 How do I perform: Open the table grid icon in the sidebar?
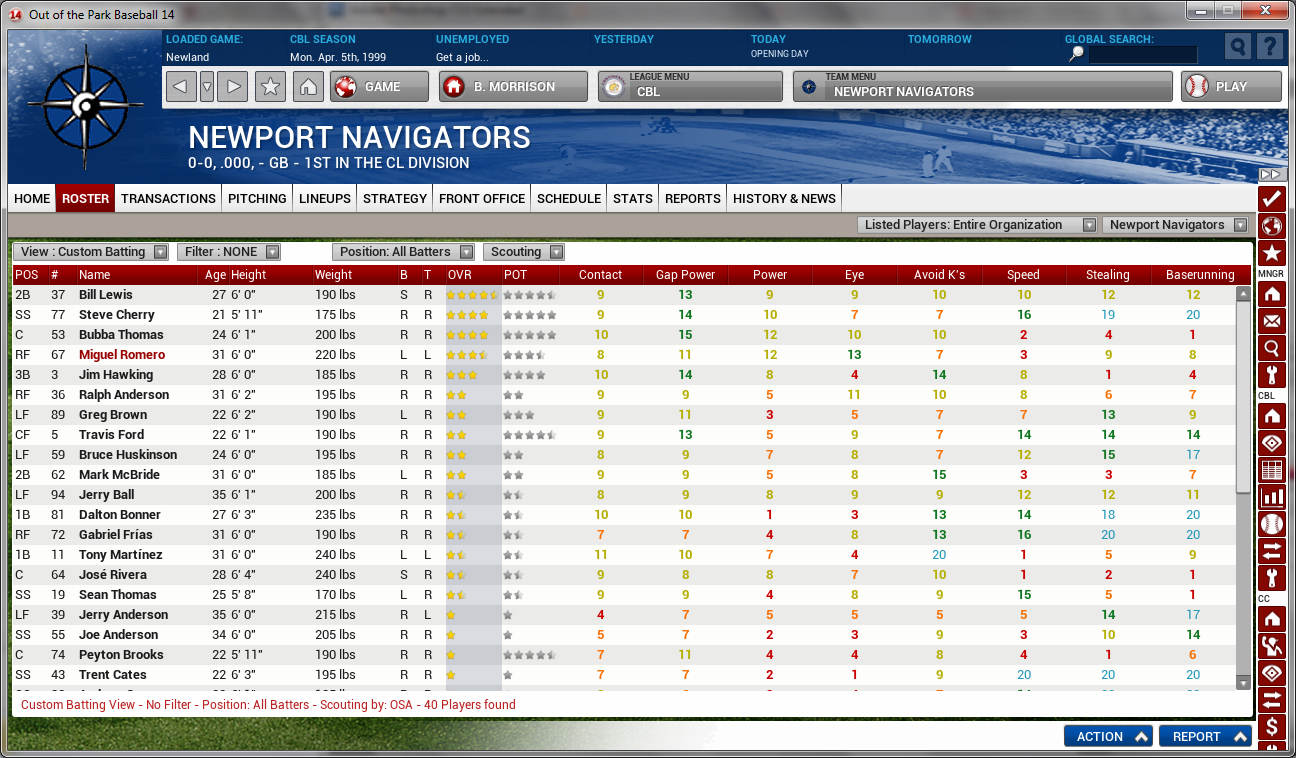pyautogui.click(x=1272, y=470)
